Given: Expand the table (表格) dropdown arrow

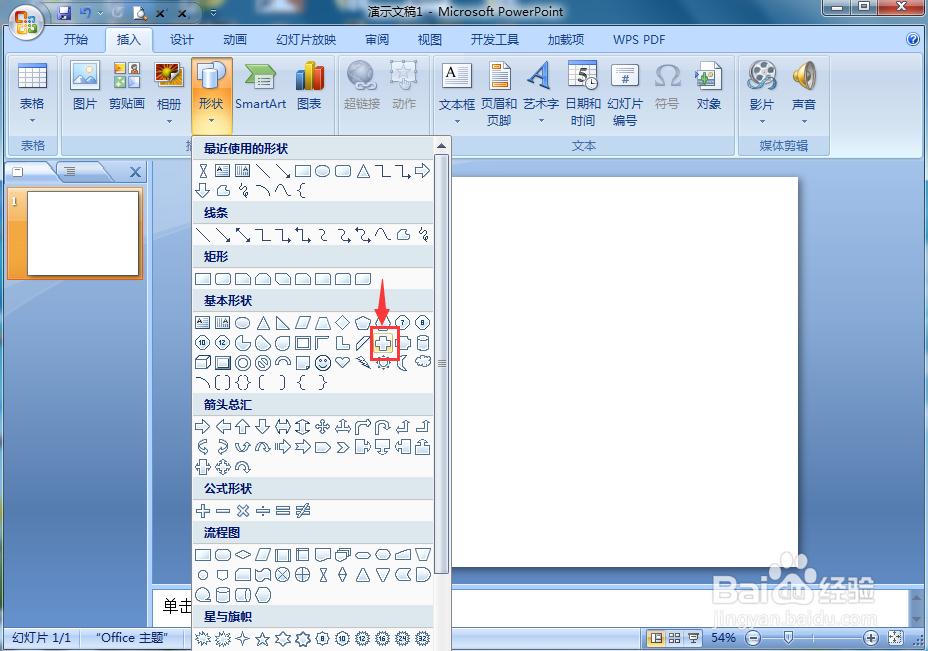Looking at the screenshot, I should (33, 121).
